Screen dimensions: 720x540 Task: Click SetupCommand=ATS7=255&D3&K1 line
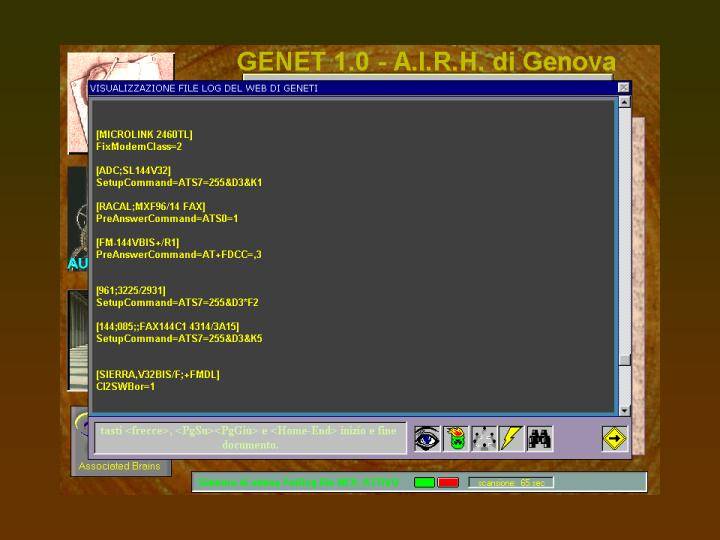pyautogui.click(x=179, y=182)
